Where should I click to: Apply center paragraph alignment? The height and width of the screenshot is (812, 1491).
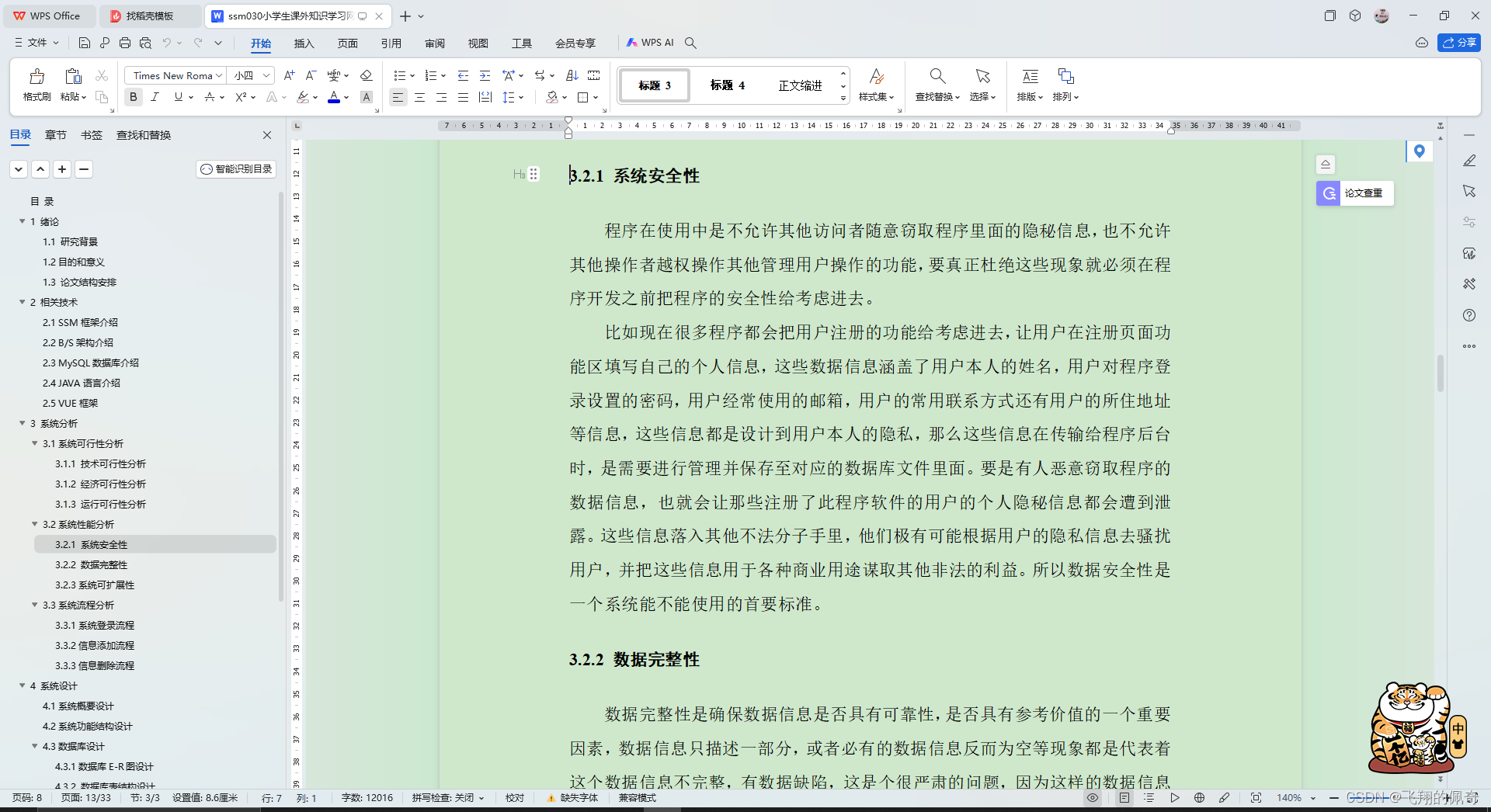419,97
